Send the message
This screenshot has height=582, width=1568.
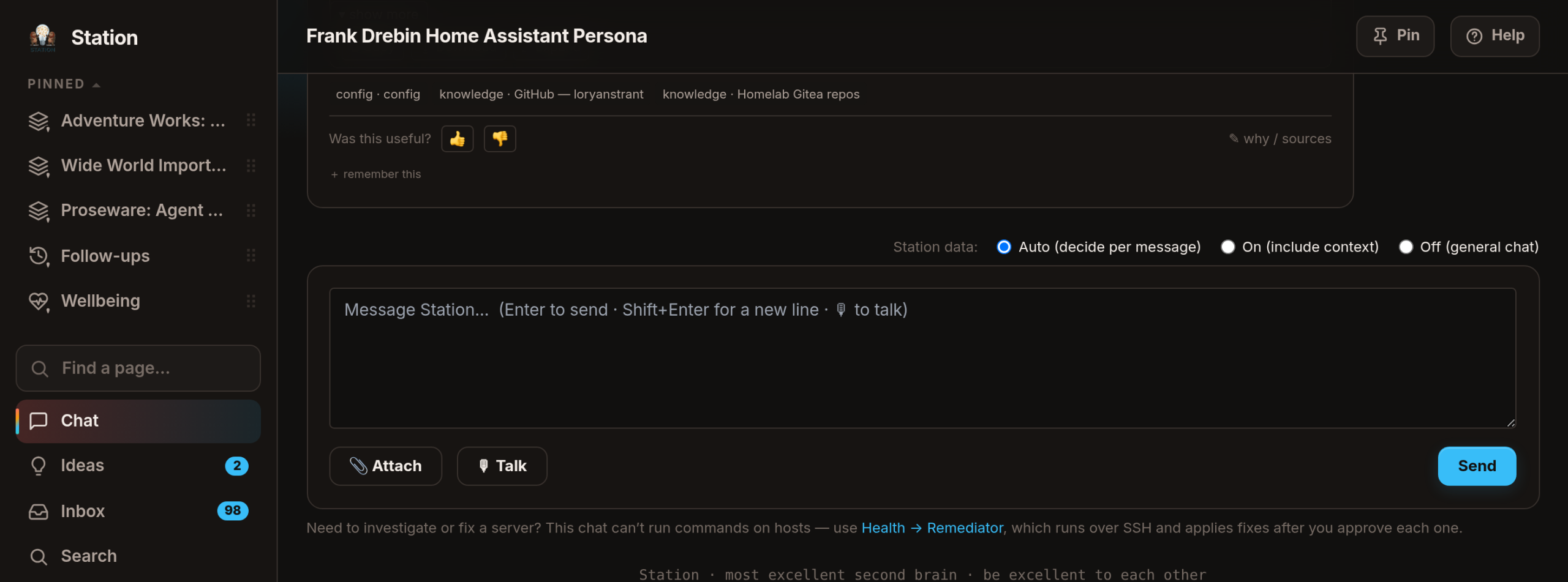click(x=1477, y=466)
